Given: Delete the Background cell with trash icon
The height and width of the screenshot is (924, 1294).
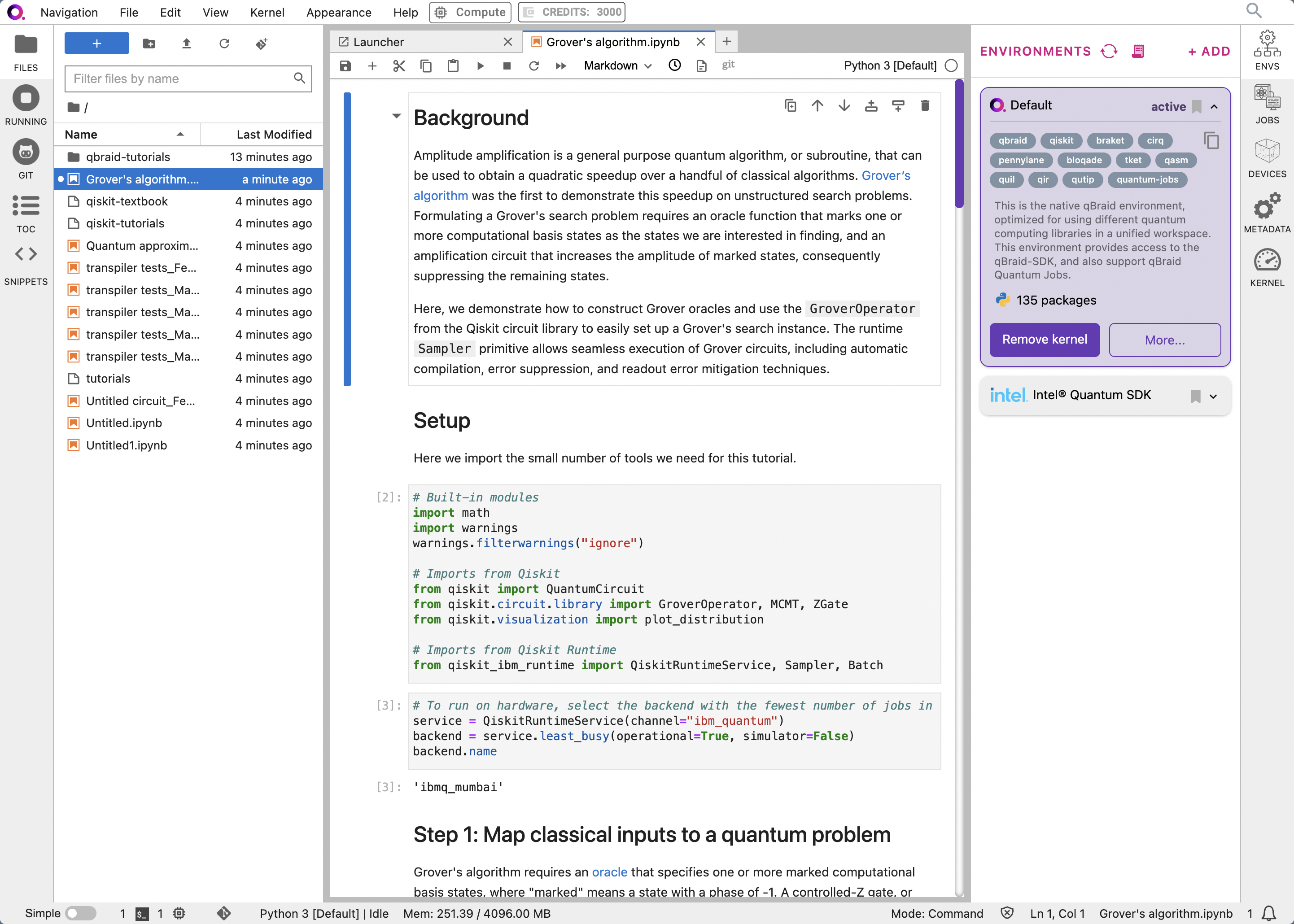Looking at the screenshot, I should [x=925, y=105].
